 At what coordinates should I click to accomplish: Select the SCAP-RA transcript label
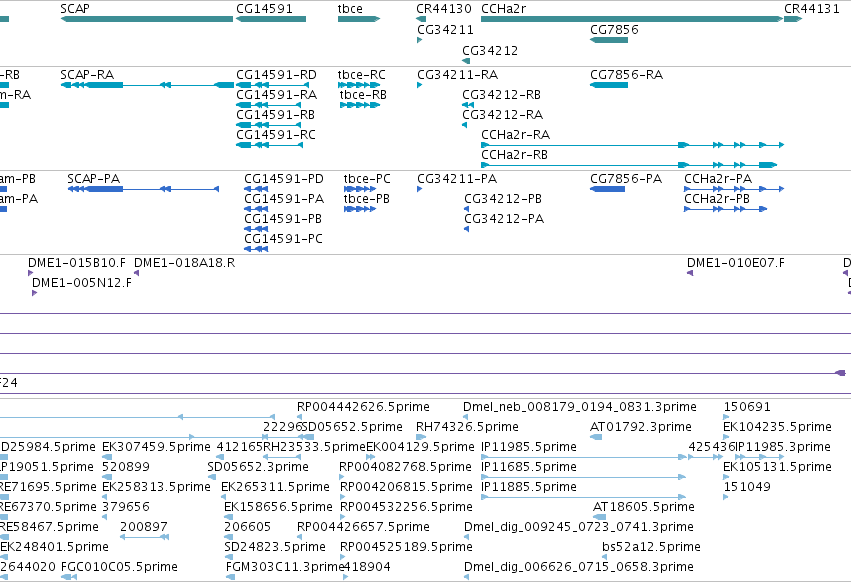click(x=87, y=75)
